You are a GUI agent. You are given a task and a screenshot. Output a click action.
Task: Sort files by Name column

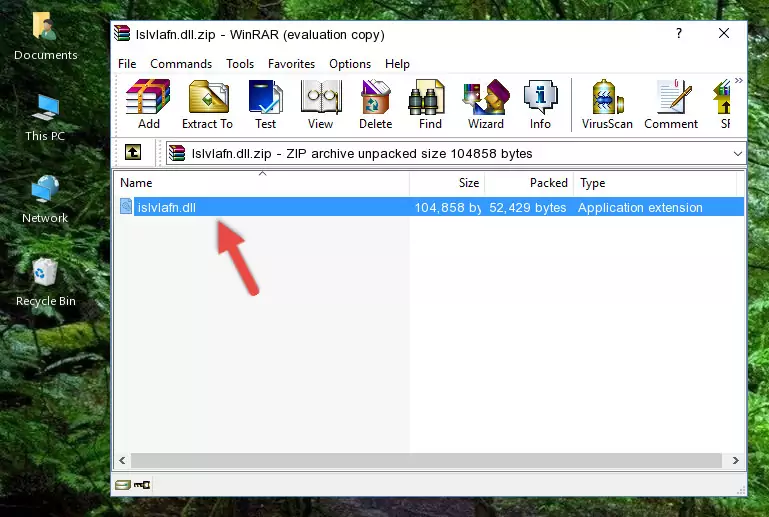[x=262, y=183]
